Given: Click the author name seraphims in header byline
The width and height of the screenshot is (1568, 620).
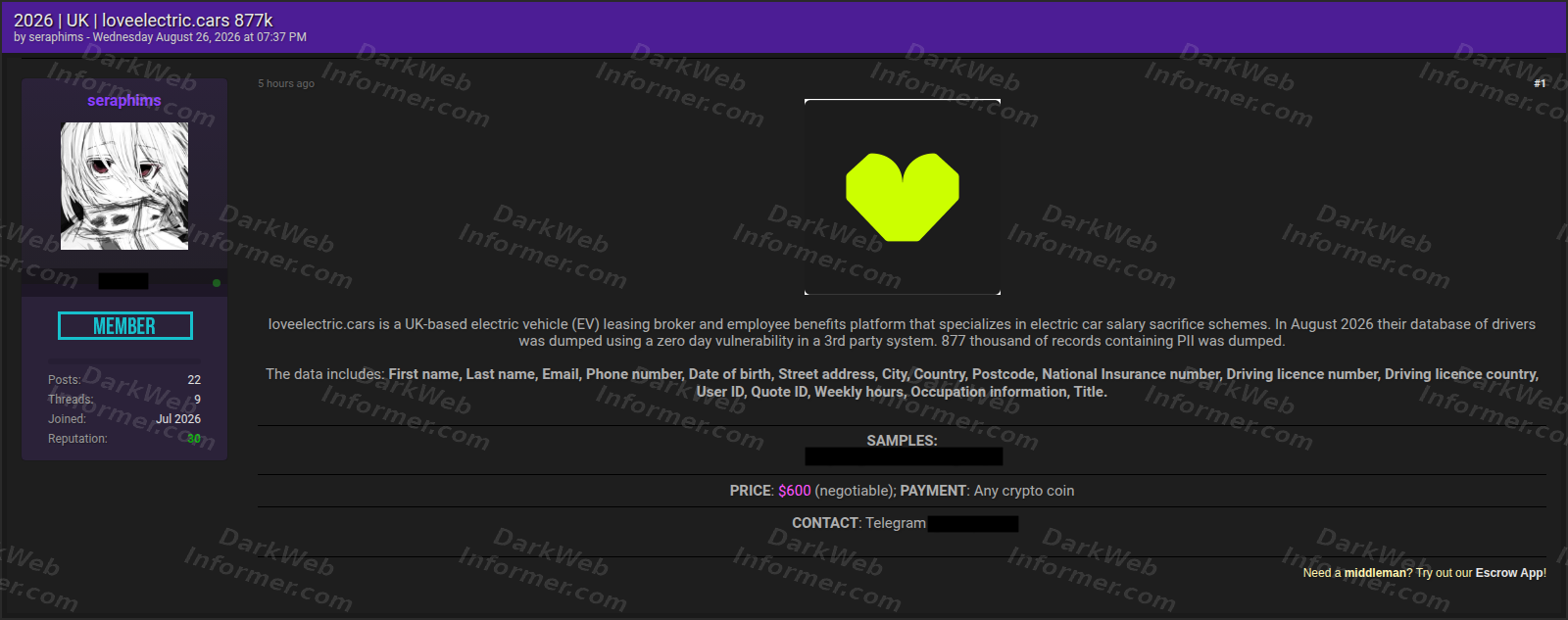Looking at the screenshot, I should tap(56, 37).
